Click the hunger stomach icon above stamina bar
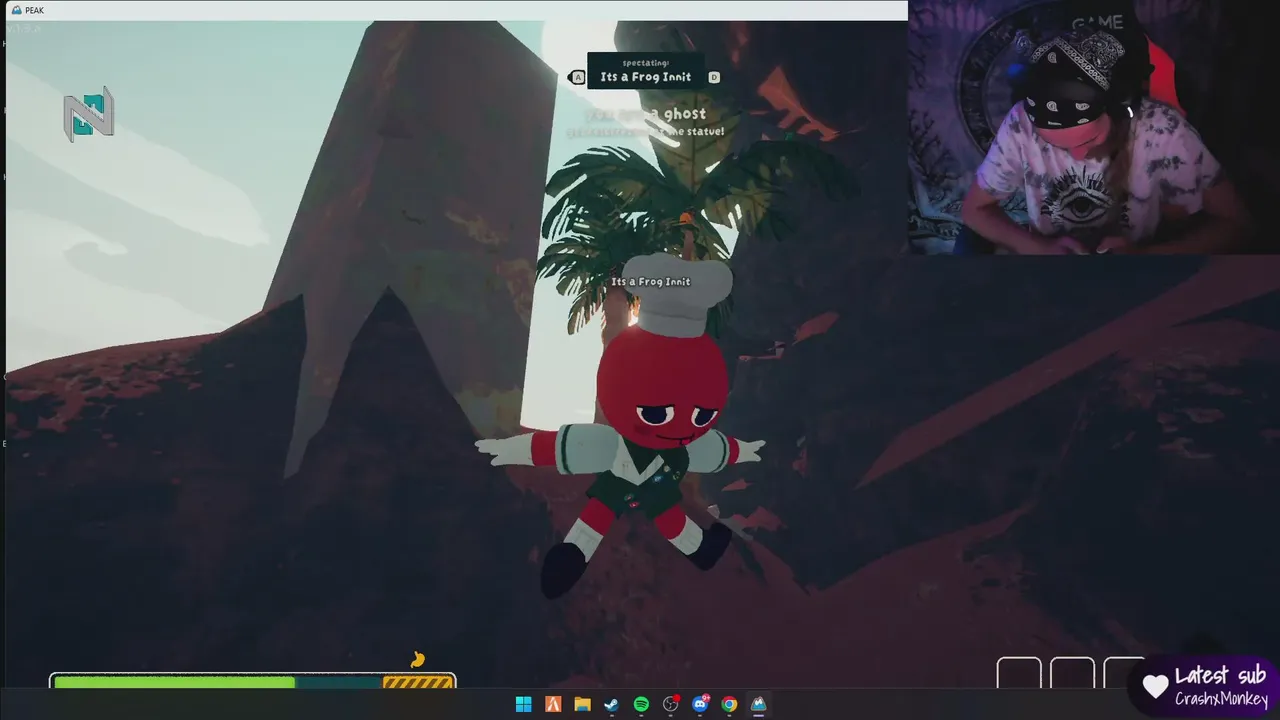Image resolution: width=1280 pixels, height=720 pixels. pos(418,659)
